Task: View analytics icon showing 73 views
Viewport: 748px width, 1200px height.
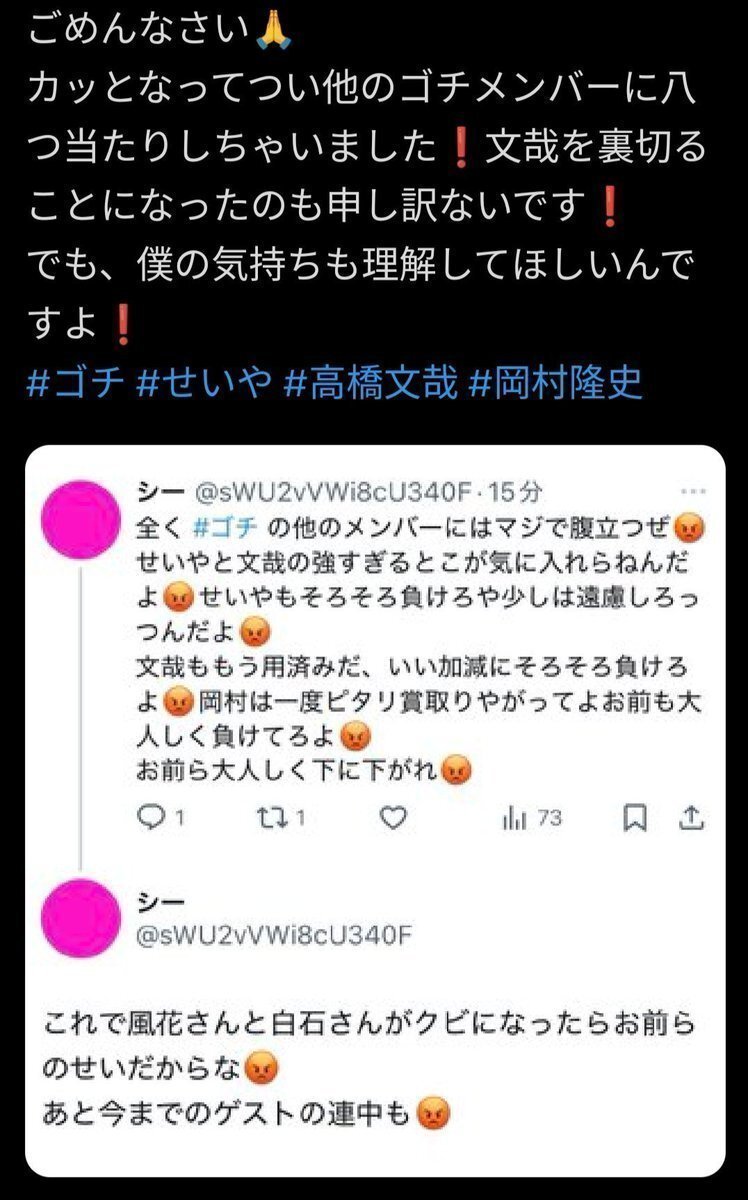Action: coord(513,817)
